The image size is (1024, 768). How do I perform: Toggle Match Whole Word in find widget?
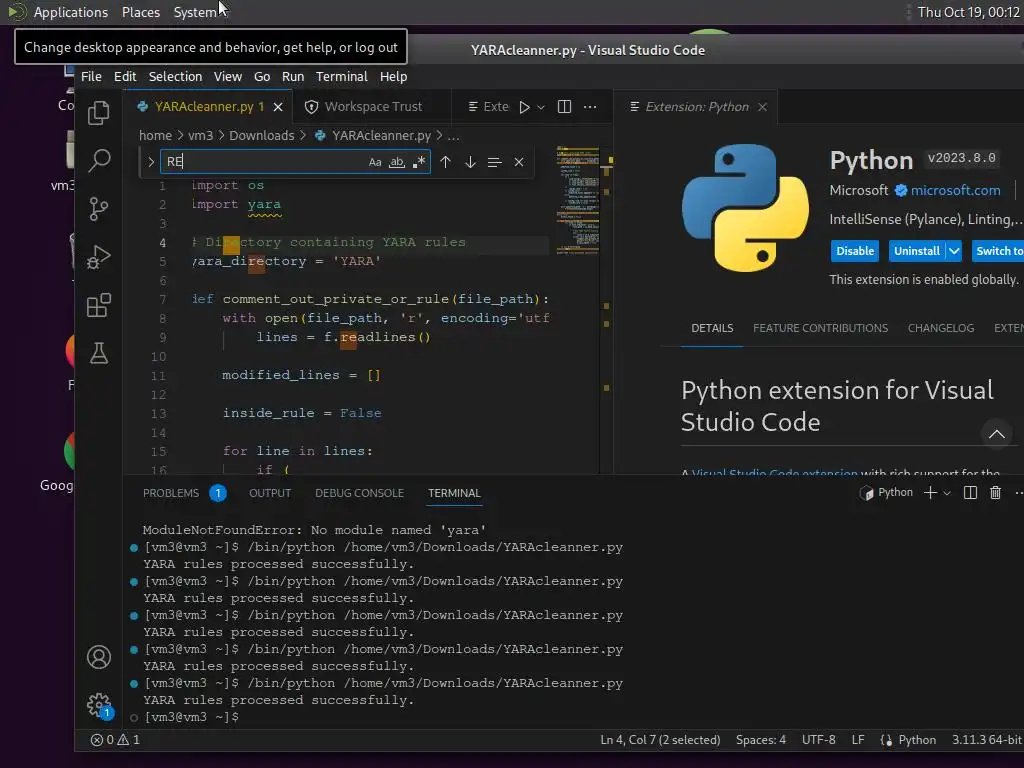[x=396, y=162]
